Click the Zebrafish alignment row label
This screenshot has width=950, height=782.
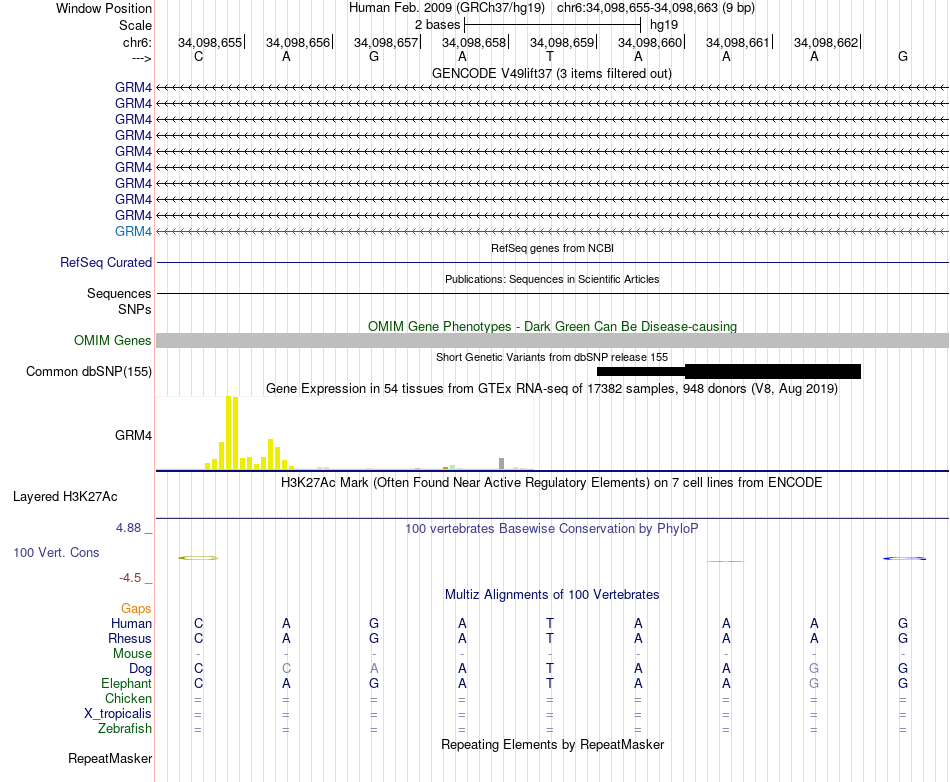coord(125,729)
